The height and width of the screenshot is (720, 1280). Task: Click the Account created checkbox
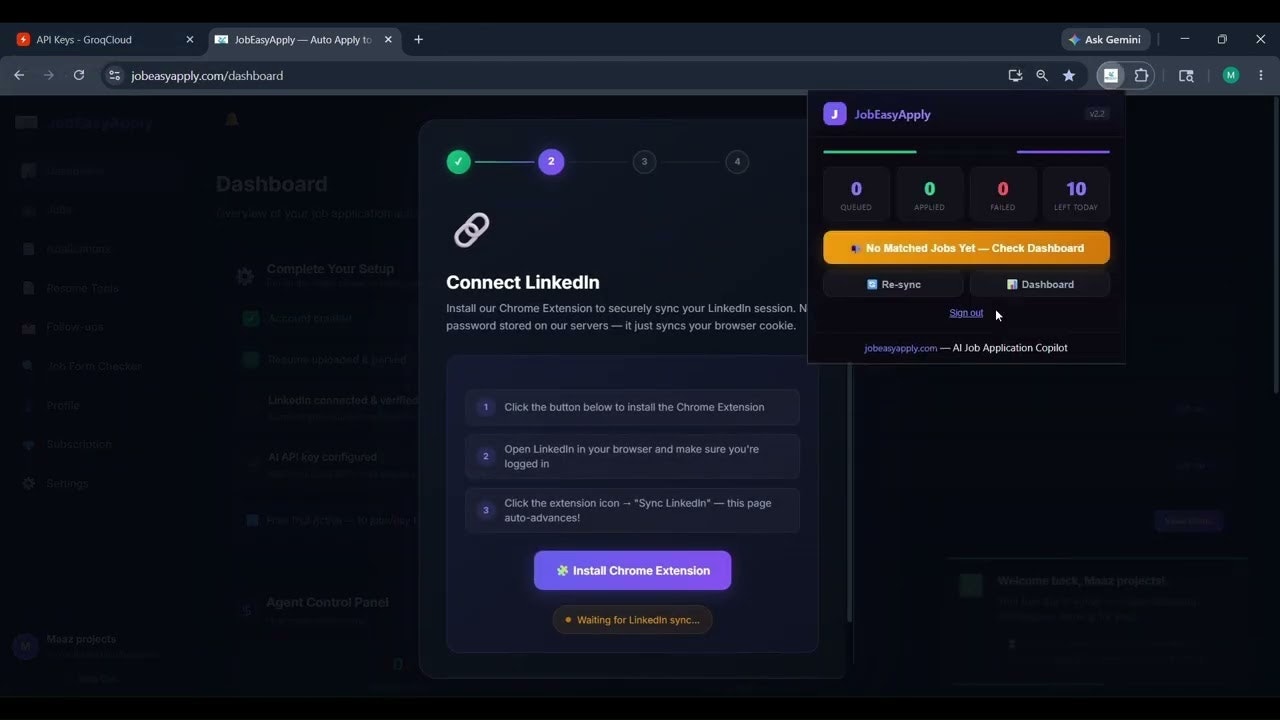pos(251,318)
